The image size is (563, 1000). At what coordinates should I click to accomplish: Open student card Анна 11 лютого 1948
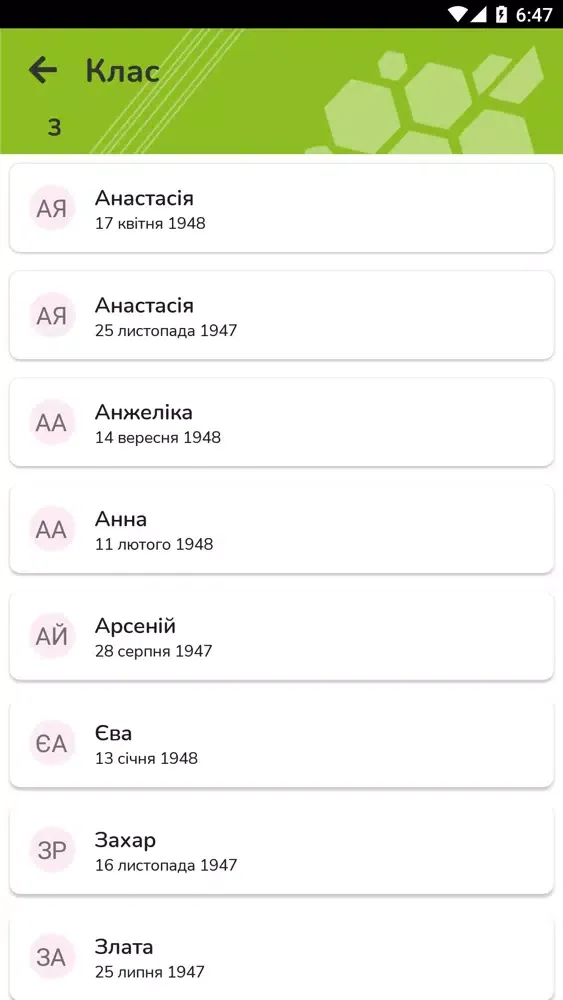click(x=281, y=529)
